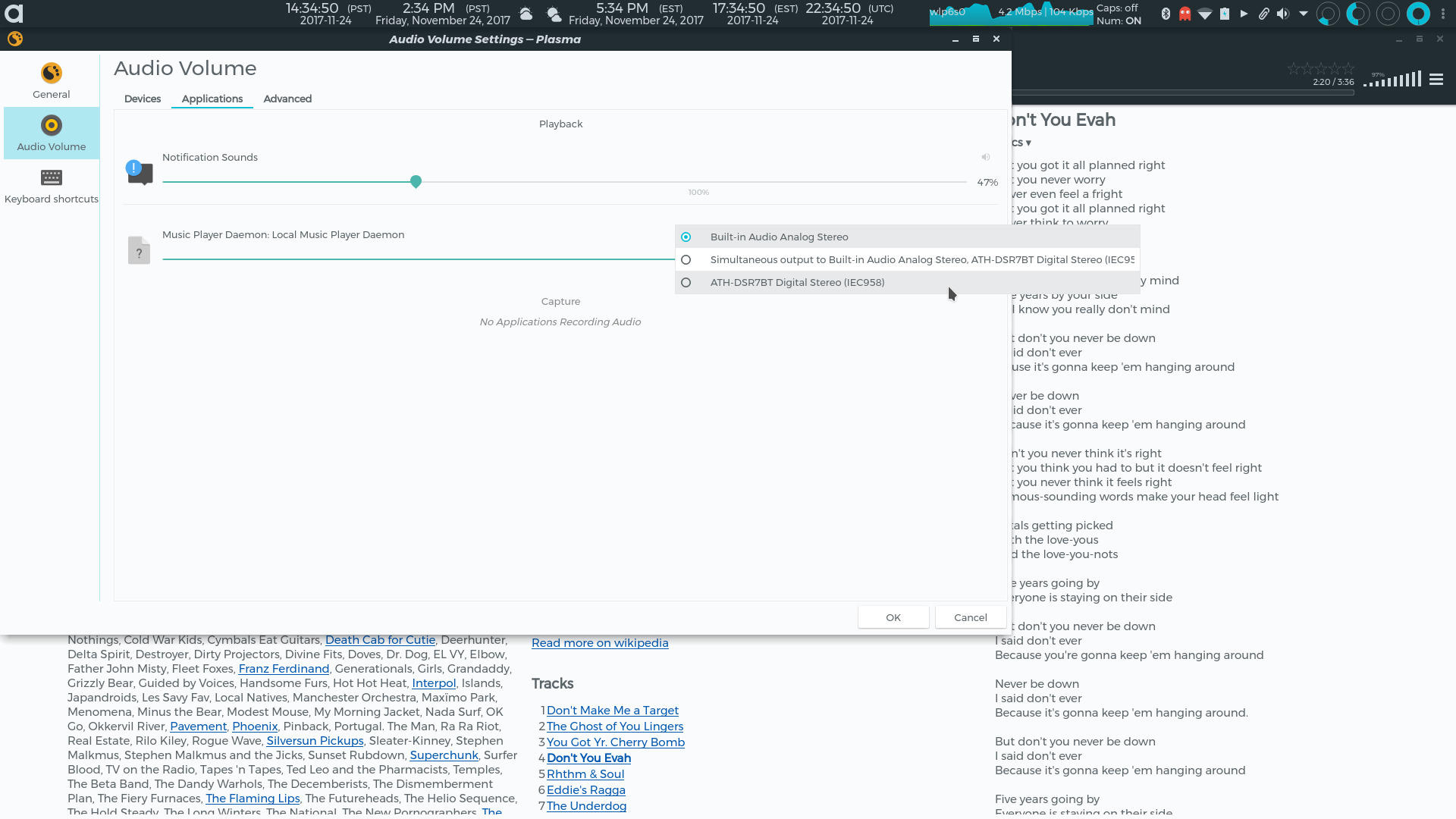Open the application launcher in the top panel

pos(14,14)
